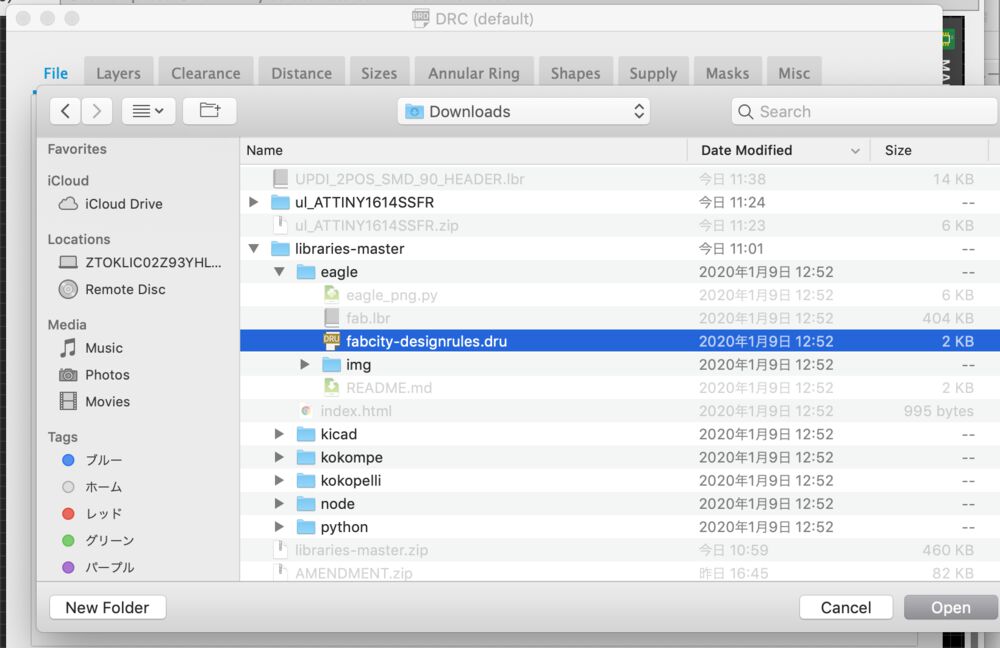Open the ZTOKLIC02Z93YHL computer location
1000x648 pixels.
coord(140,263)
